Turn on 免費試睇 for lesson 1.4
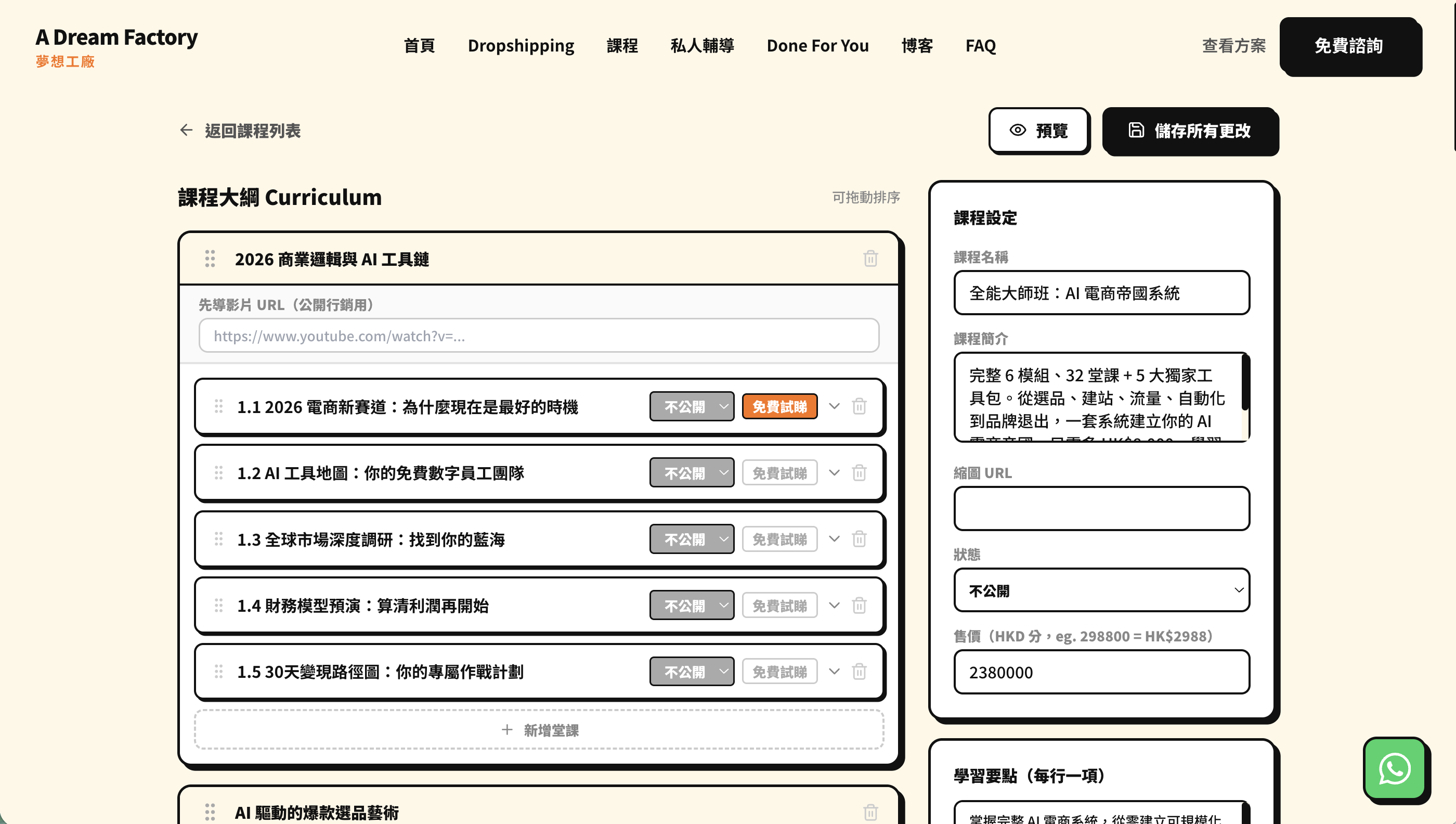 click(x=779, y=605)
